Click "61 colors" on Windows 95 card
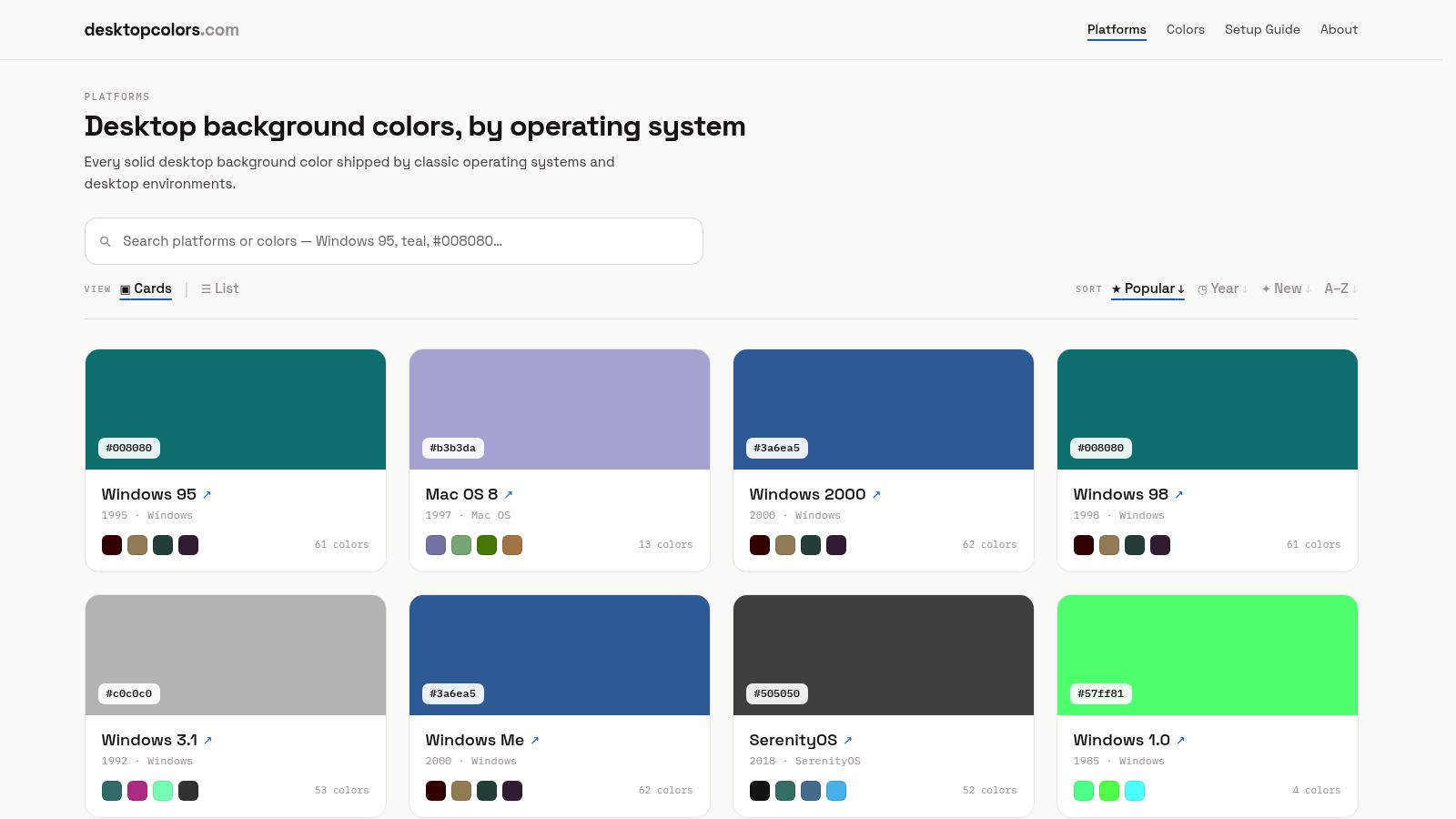 pos(342,544)
